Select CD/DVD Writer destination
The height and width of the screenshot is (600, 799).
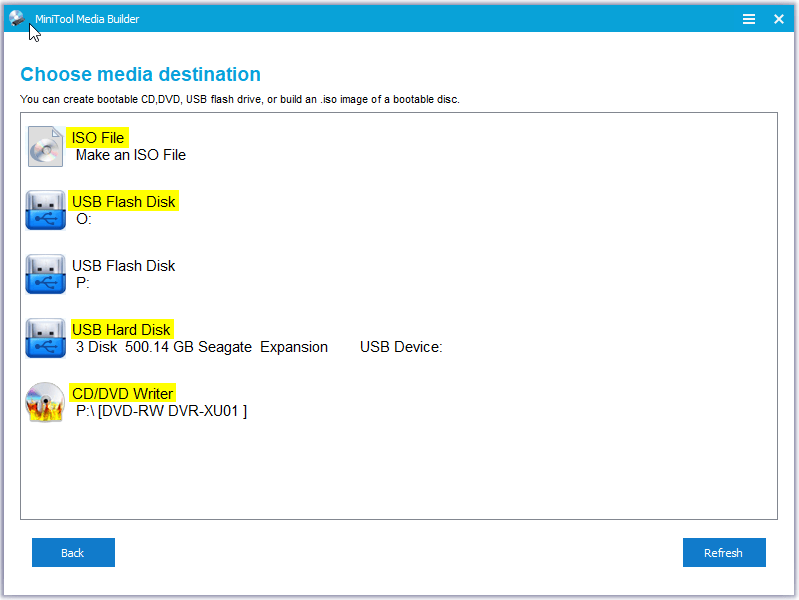[123, 394]
